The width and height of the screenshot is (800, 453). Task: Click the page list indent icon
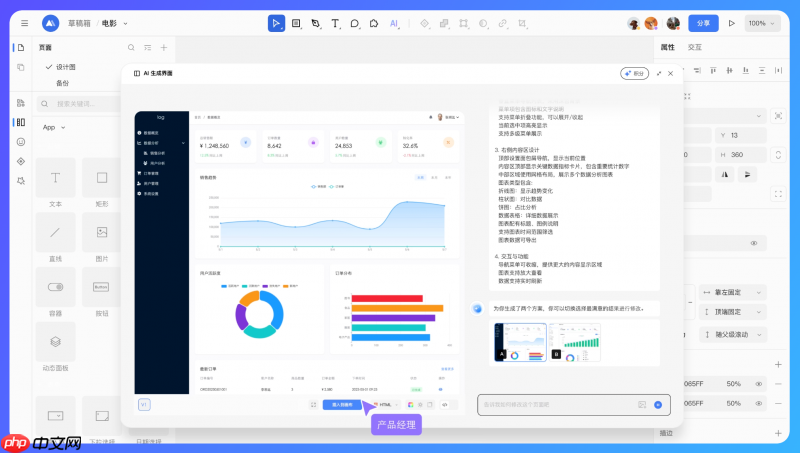click(147, 47)
